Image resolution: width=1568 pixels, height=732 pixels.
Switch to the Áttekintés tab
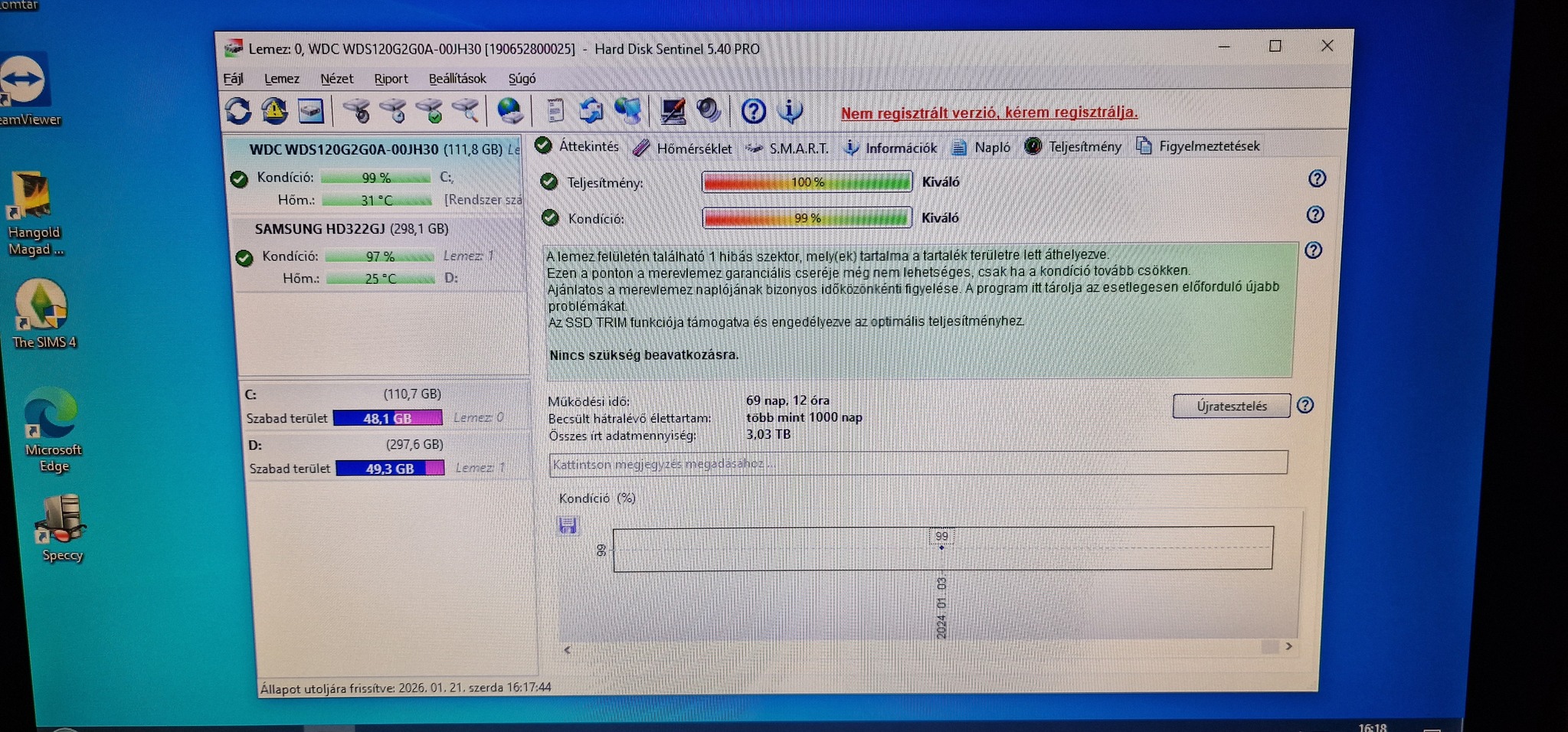(x=577, y=146)
